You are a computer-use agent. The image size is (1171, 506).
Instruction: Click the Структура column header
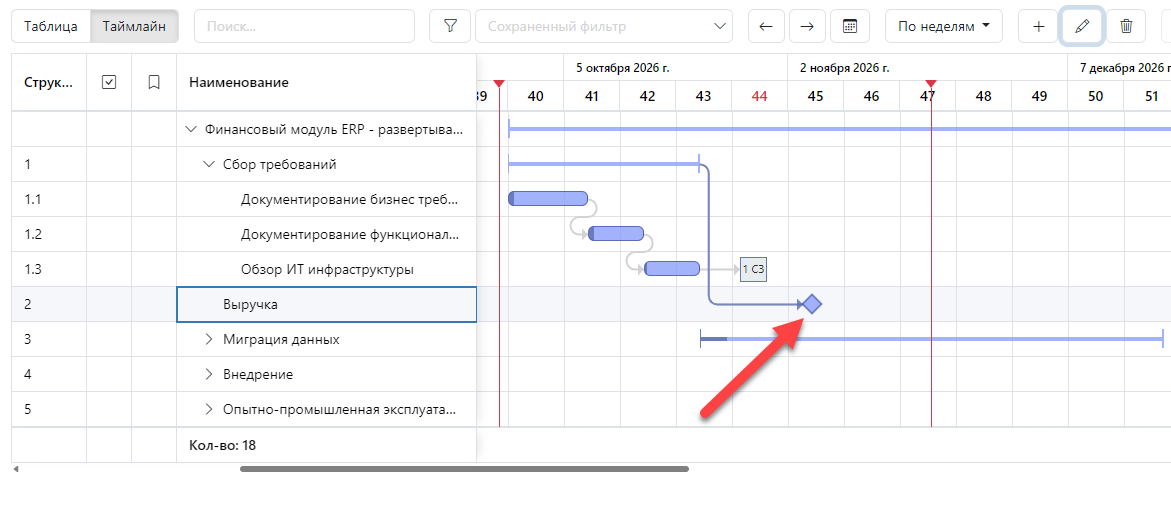coord(49,83)
